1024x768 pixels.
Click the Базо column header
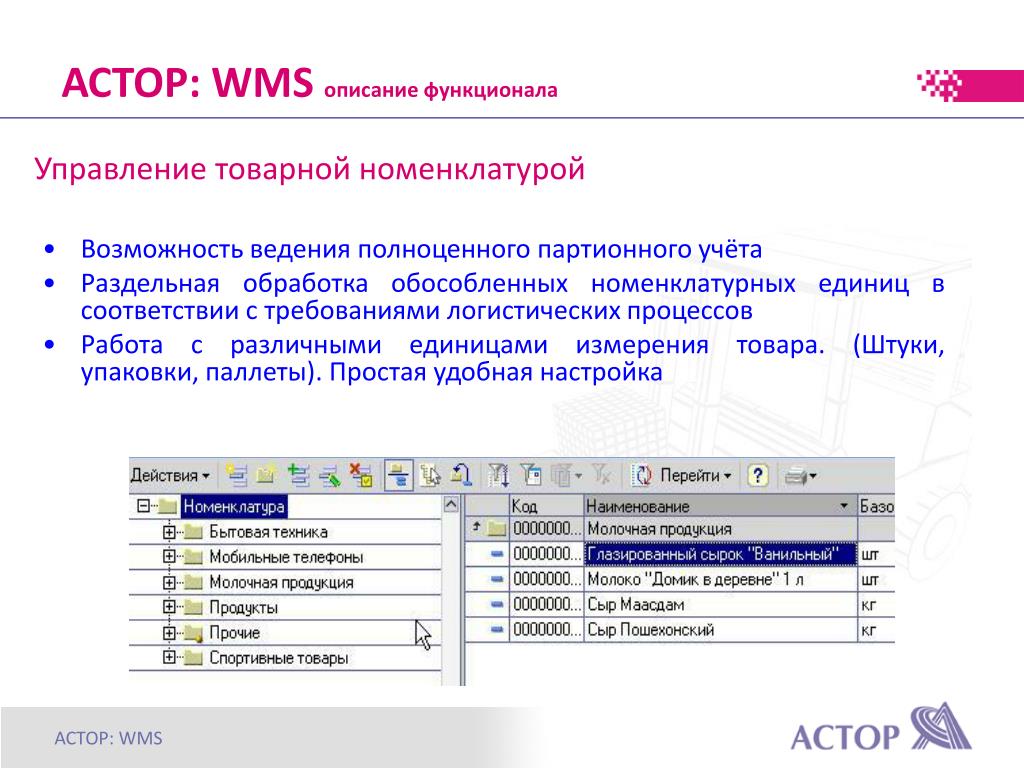876,505
